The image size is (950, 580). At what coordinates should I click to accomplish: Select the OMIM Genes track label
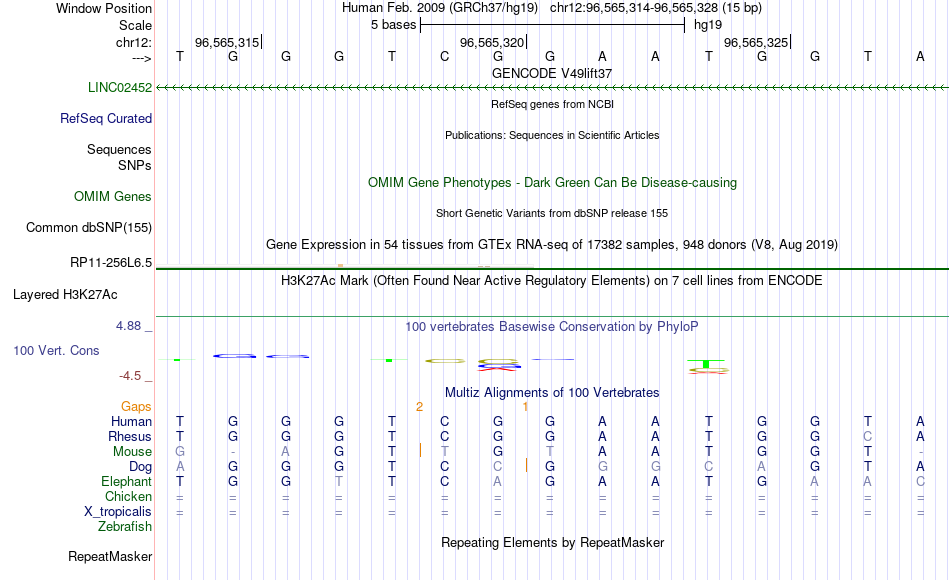click(x=113, y=196)
